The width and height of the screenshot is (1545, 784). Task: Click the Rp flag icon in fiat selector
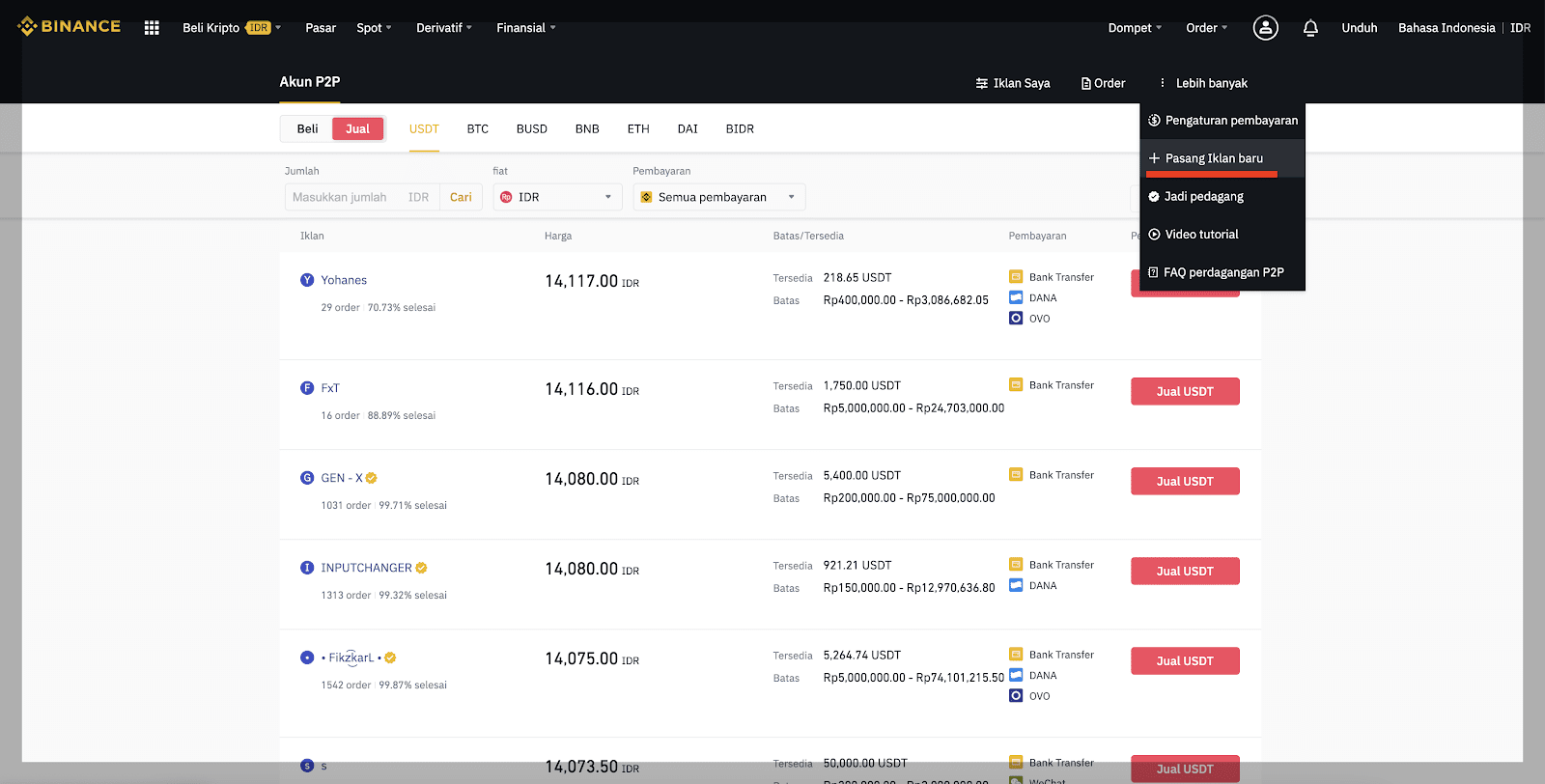pos(506,197)
